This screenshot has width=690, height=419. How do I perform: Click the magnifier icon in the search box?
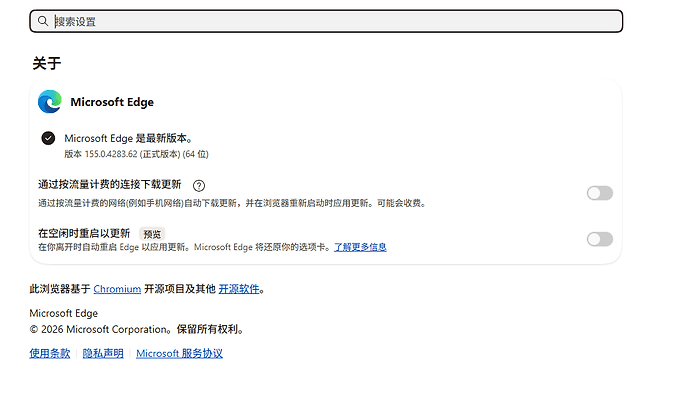(43, 21)
